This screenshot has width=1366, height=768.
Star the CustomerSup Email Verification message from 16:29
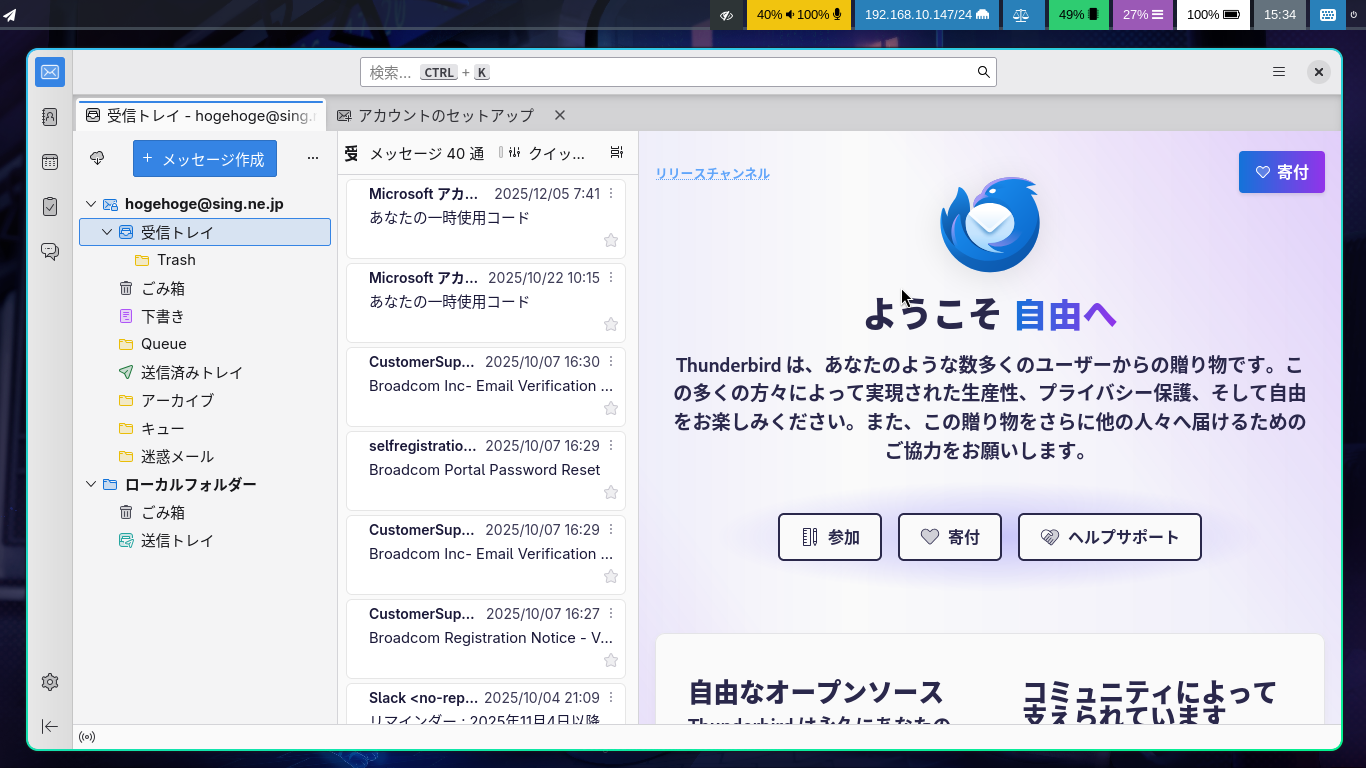pos(611,576)
